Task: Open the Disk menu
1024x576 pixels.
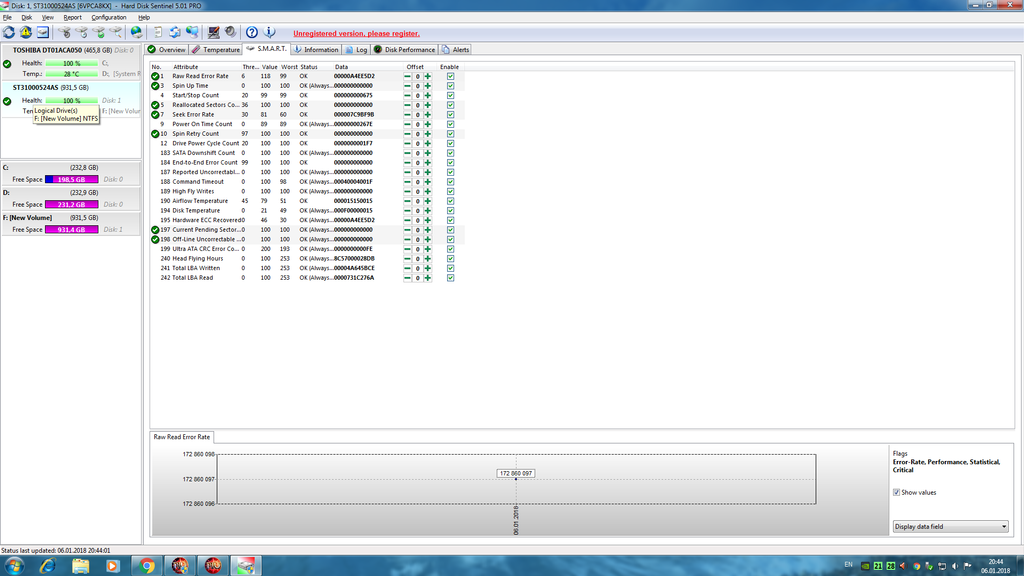Action: 27,18
